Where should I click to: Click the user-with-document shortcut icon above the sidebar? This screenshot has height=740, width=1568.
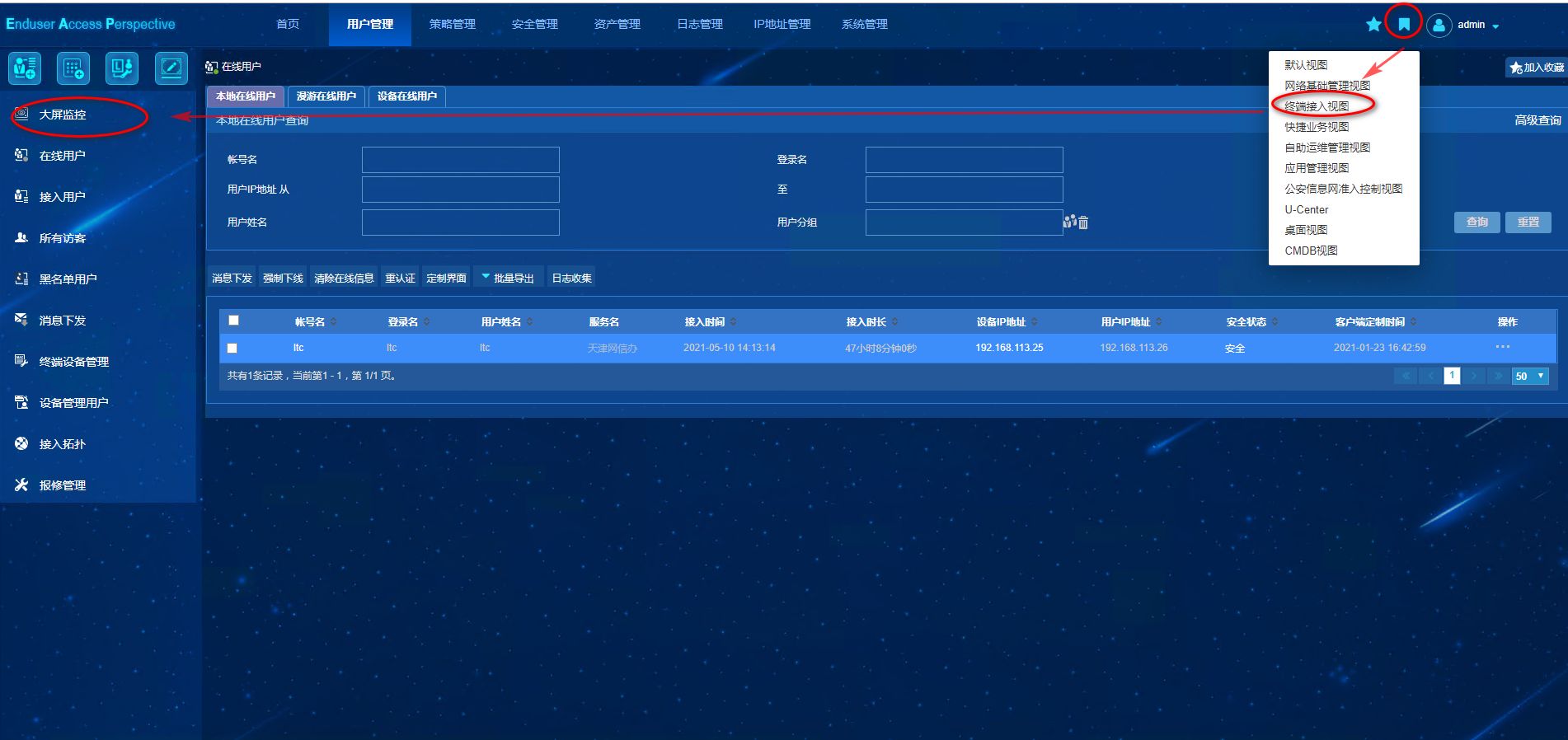pos(122,68)
